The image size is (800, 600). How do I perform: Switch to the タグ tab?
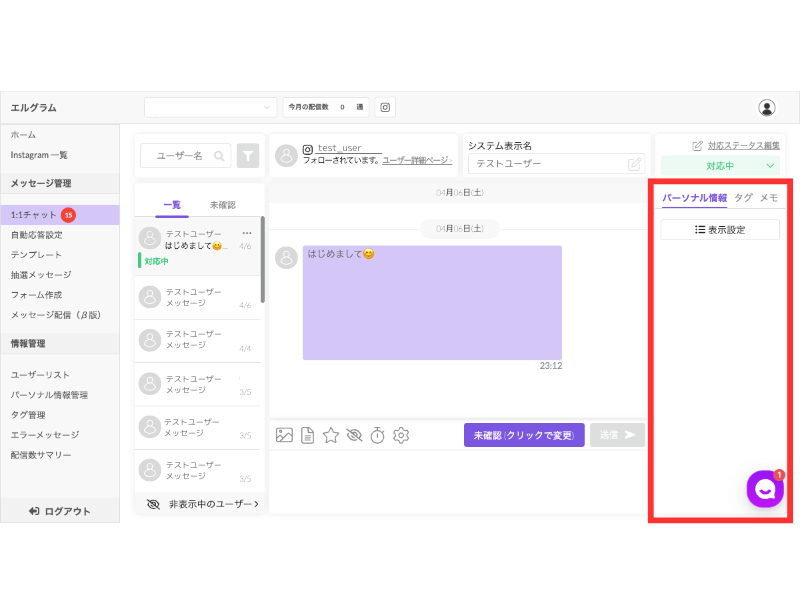tap(743, 198)
